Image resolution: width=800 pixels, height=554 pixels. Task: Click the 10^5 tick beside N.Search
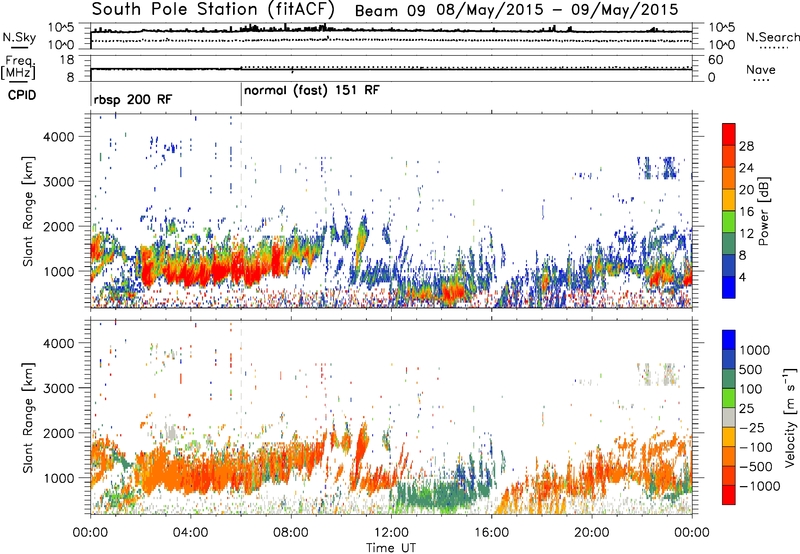coord(722,28)
